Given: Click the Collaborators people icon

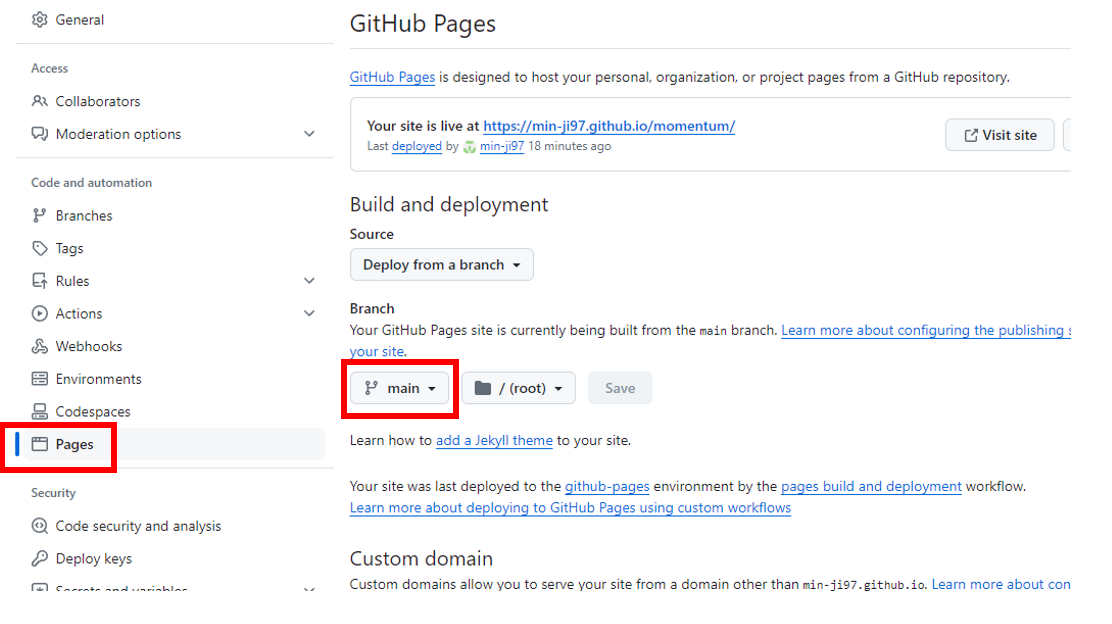Looking at the screenshot, I should (x=40, y=101).
